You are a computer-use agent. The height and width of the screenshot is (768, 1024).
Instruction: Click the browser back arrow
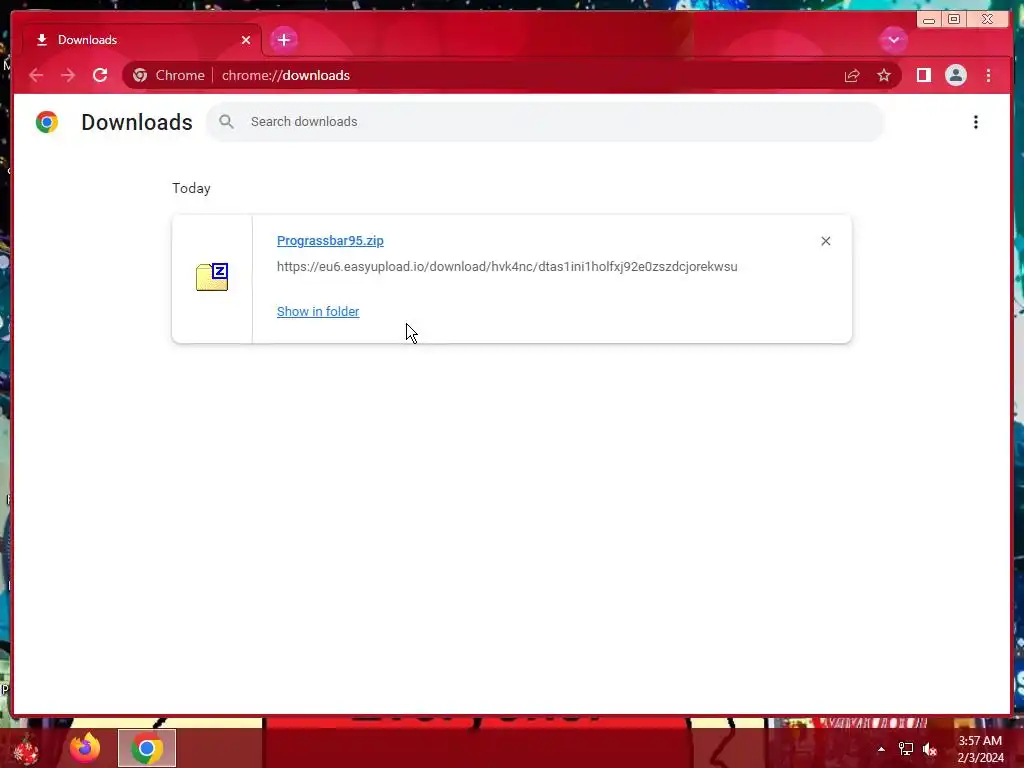[36, 75]
